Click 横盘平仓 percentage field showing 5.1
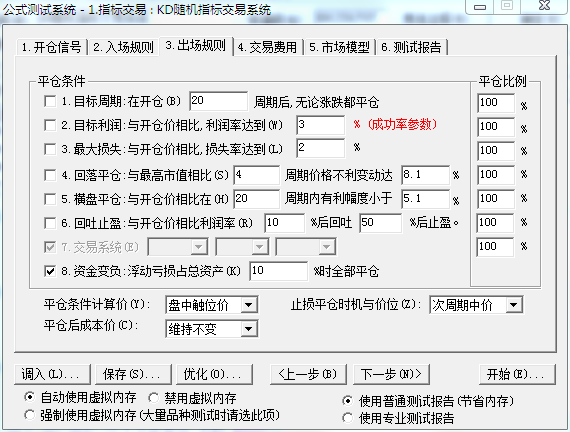The image size is (570, 432). [425, 199]
